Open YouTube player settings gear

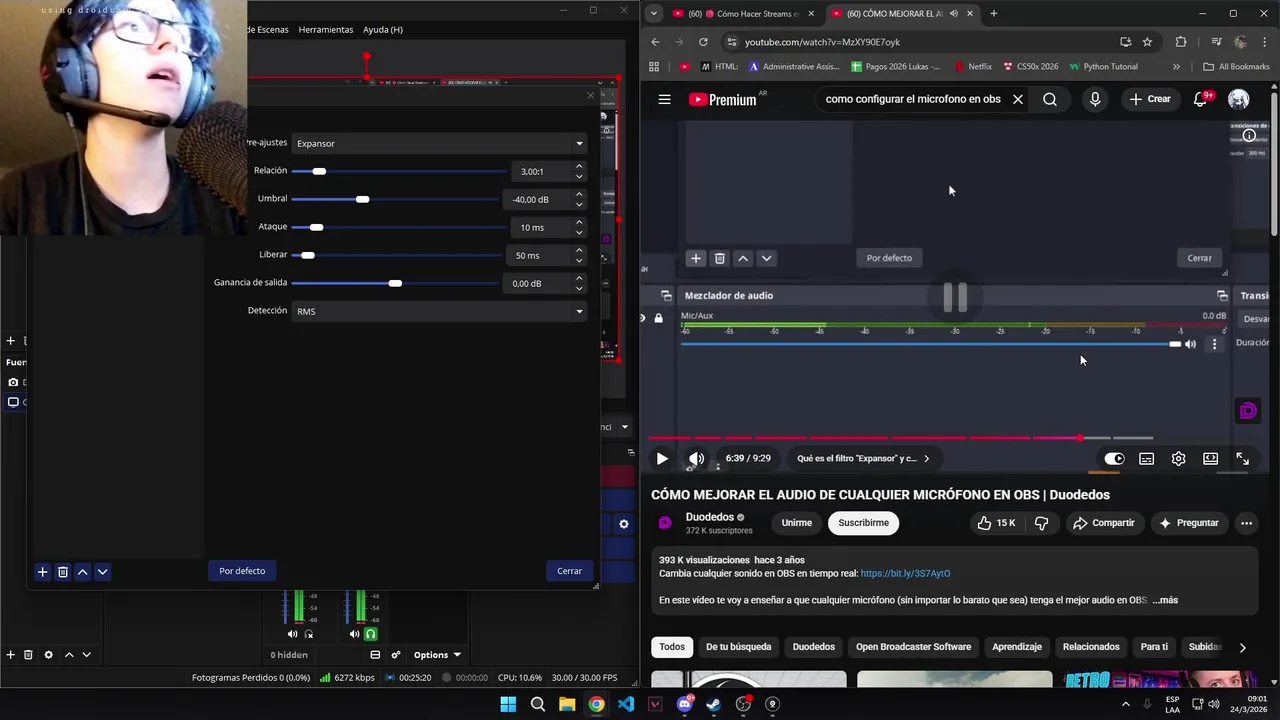(x=1178, y=459)
